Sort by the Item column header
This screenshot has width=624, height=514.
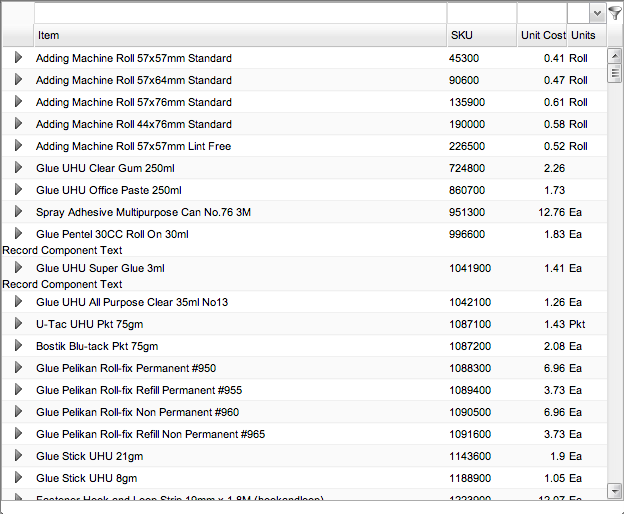240,35
